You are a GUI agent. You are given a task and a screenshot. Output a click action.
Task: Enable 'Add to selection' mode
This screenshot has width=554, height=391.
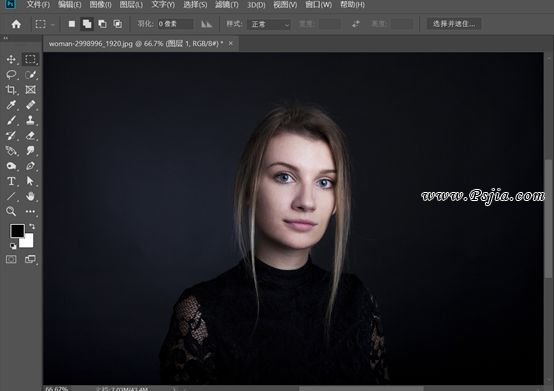87,24
